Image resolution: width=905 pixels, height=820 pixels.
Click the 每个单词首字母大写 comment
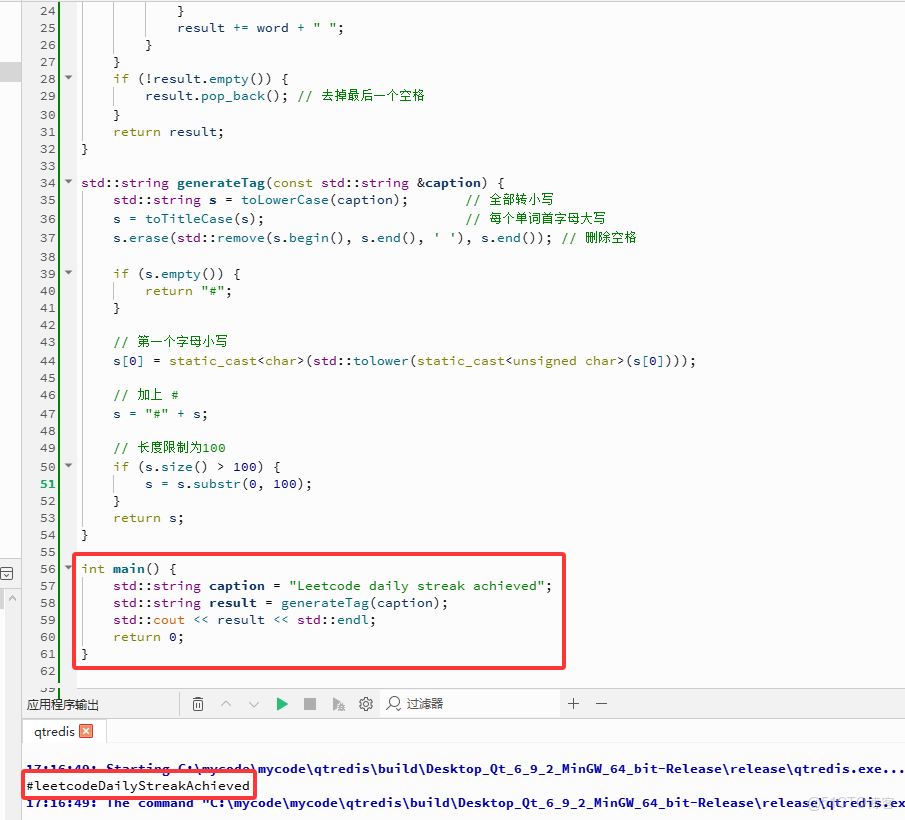536,218
